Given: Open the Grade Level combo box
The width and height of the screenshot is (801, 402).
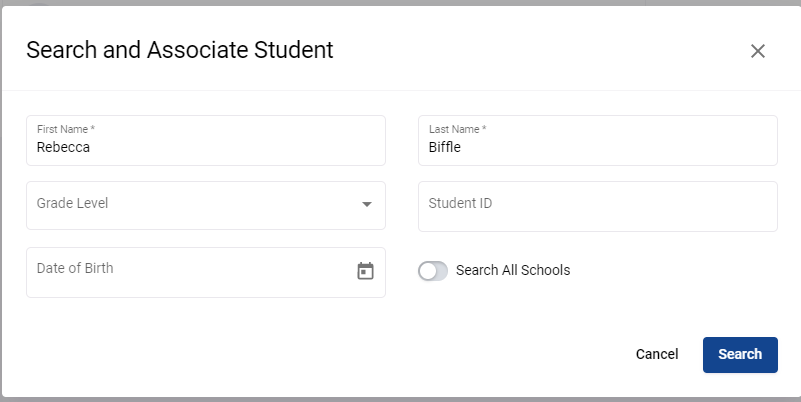Looking at the screenshot, I should click(206, 205).
